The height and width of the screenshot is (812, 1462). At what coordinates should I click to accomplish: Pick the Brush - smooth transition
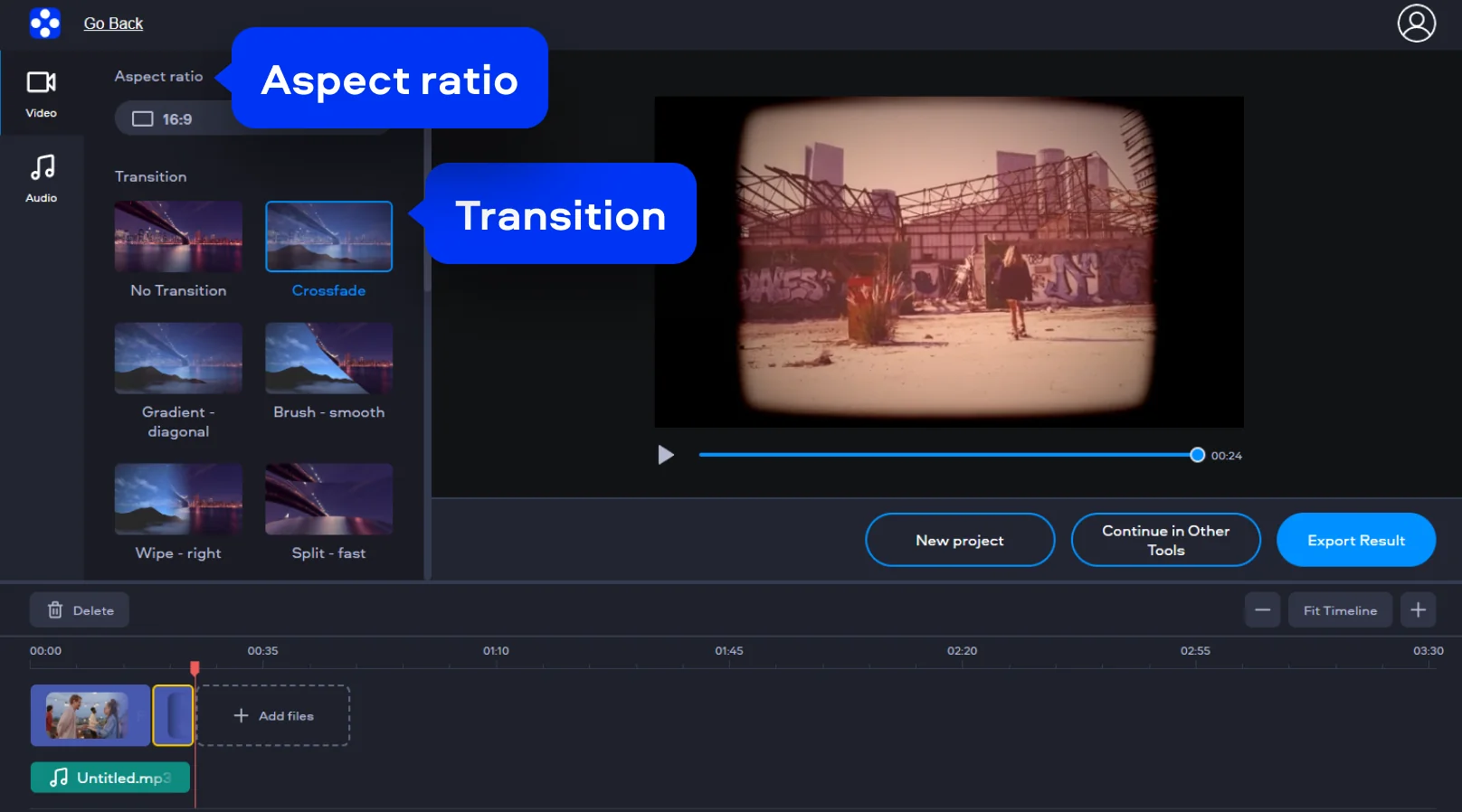tap(328, 358)
